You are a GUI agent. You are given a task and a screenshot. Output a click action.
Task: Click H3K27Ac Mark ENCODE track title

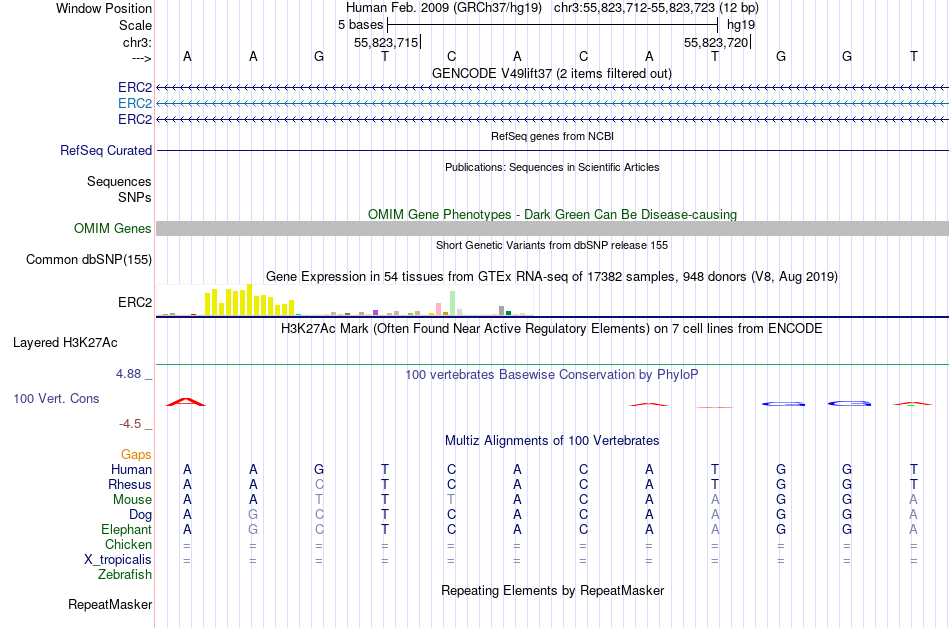[x=552, y=329]
